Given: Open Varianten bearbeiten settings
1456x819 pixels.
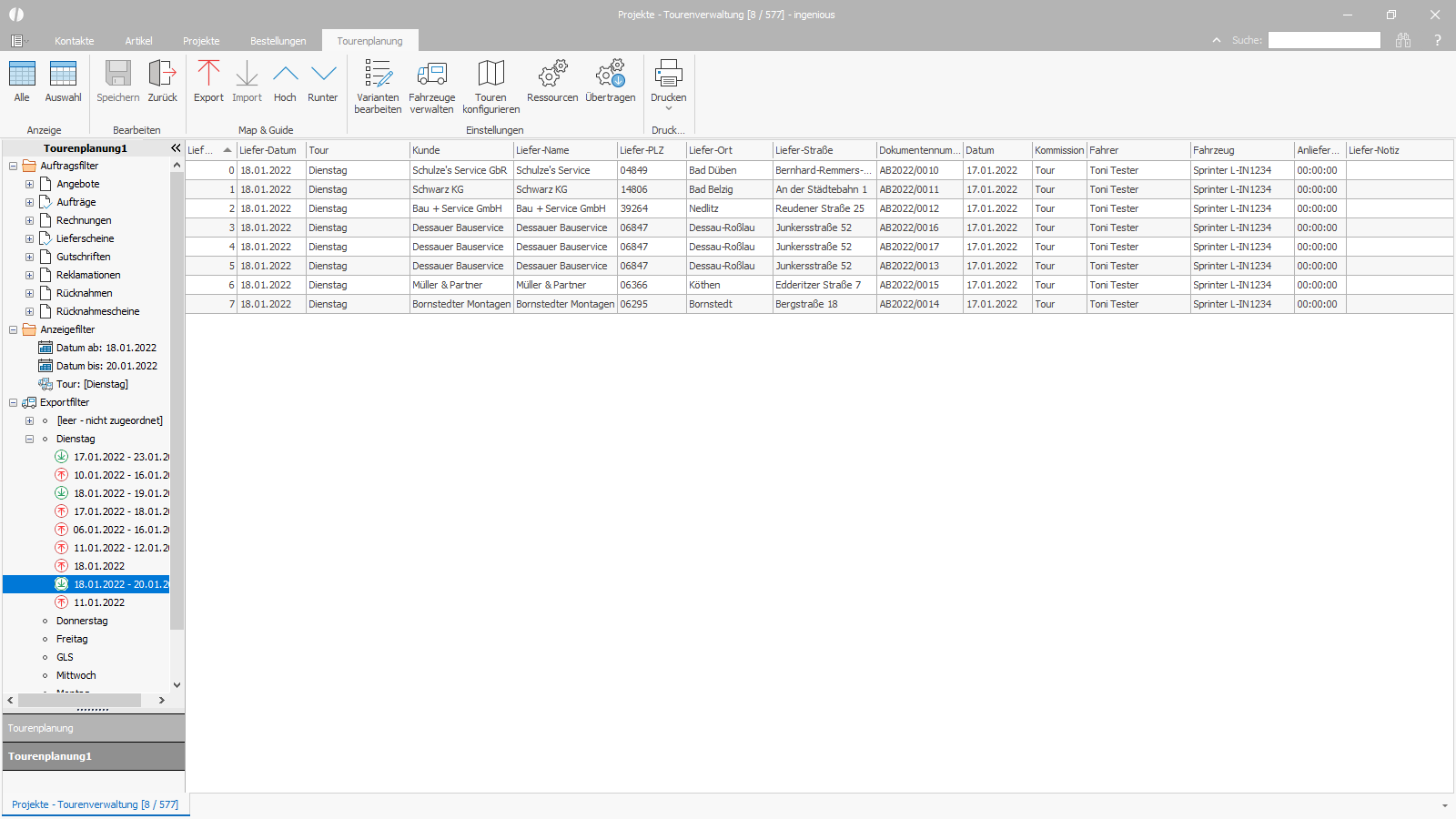Looking at the screenshot, I should (x=378, y=86).
